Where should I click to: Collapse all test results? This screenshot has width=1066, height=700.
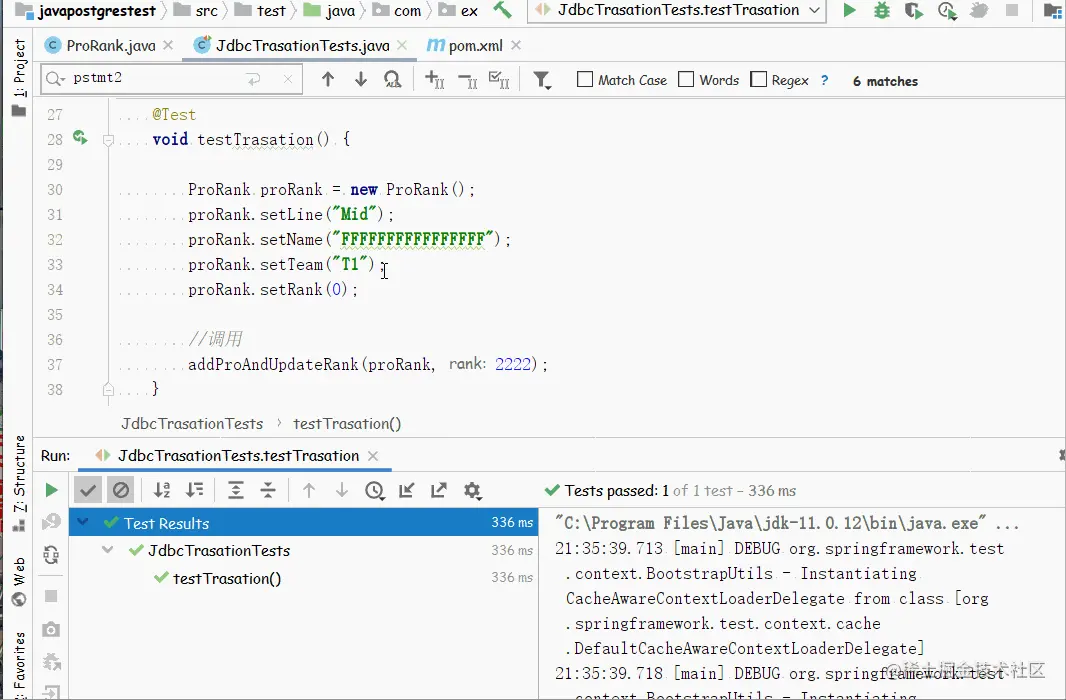[268, 490]
